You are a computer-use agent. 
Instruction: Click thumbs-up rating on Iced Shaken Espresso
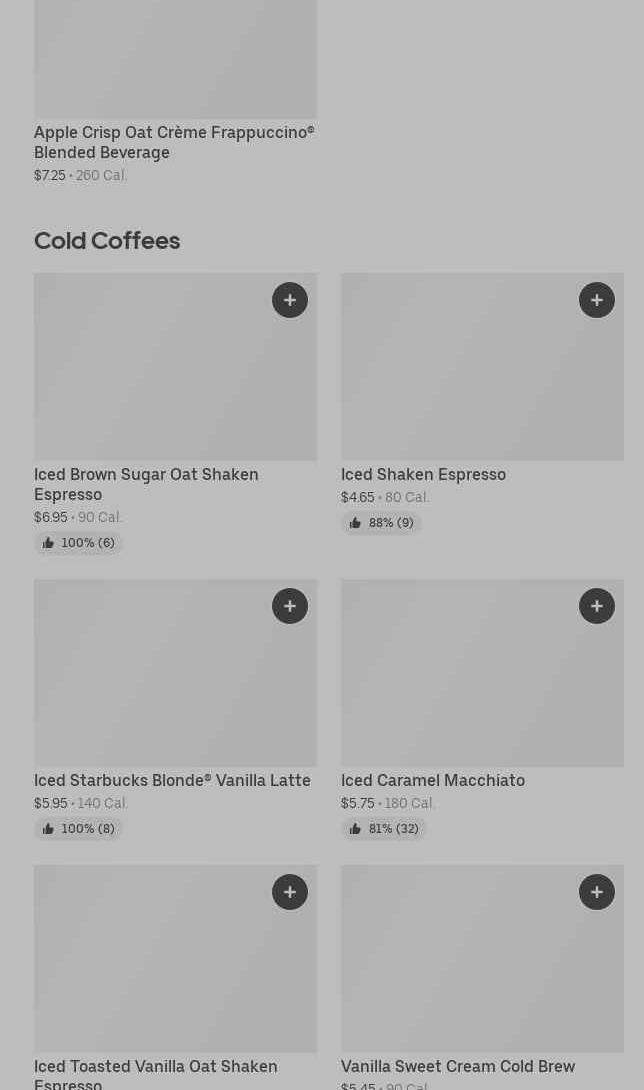[382, 523]
